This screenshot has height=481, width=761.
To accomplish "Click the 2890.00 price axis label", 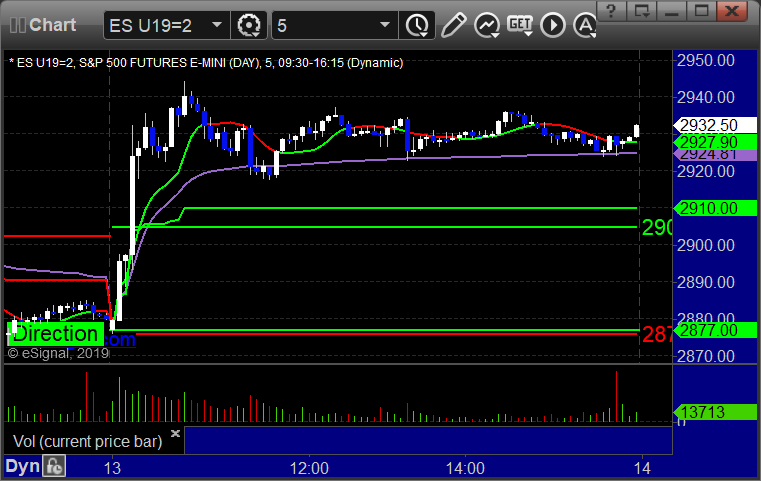I will (706, 282).
